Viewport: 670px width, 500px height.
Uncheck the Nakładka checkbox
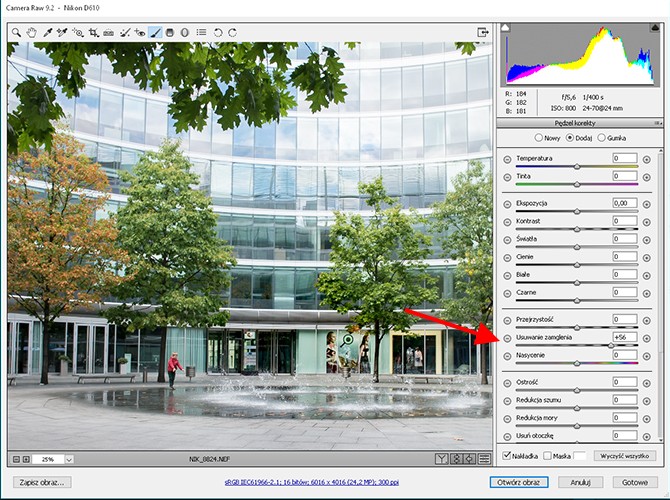pos(508,455)
